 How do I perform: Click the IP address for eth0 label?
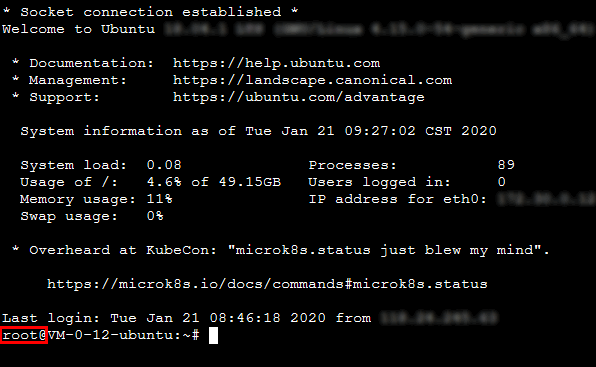[398, 199]
